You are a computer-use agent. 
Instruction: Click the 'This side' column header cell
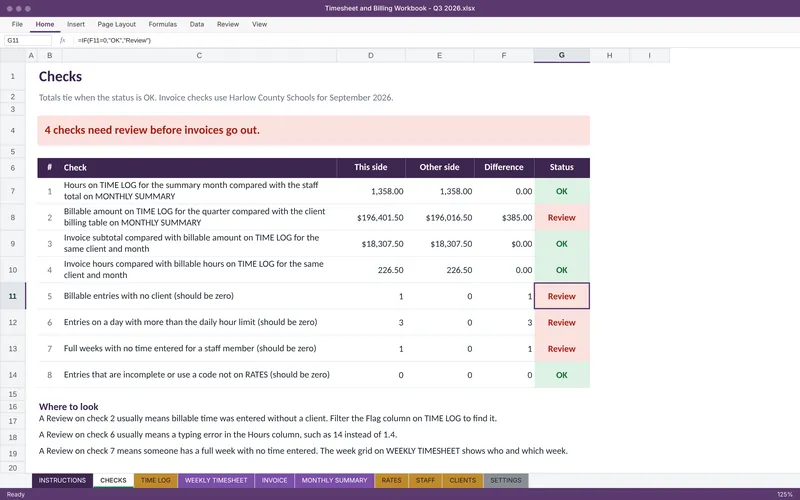[x=371, y=167]
